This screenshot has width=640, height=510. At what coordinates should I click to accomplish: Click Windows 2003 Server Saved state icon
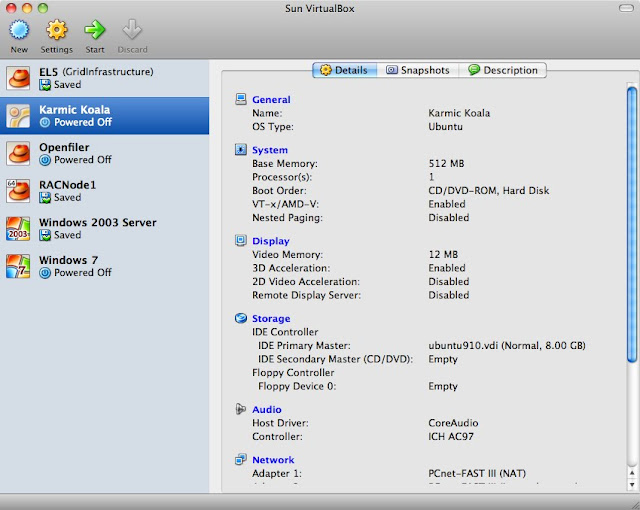[45, 235]
